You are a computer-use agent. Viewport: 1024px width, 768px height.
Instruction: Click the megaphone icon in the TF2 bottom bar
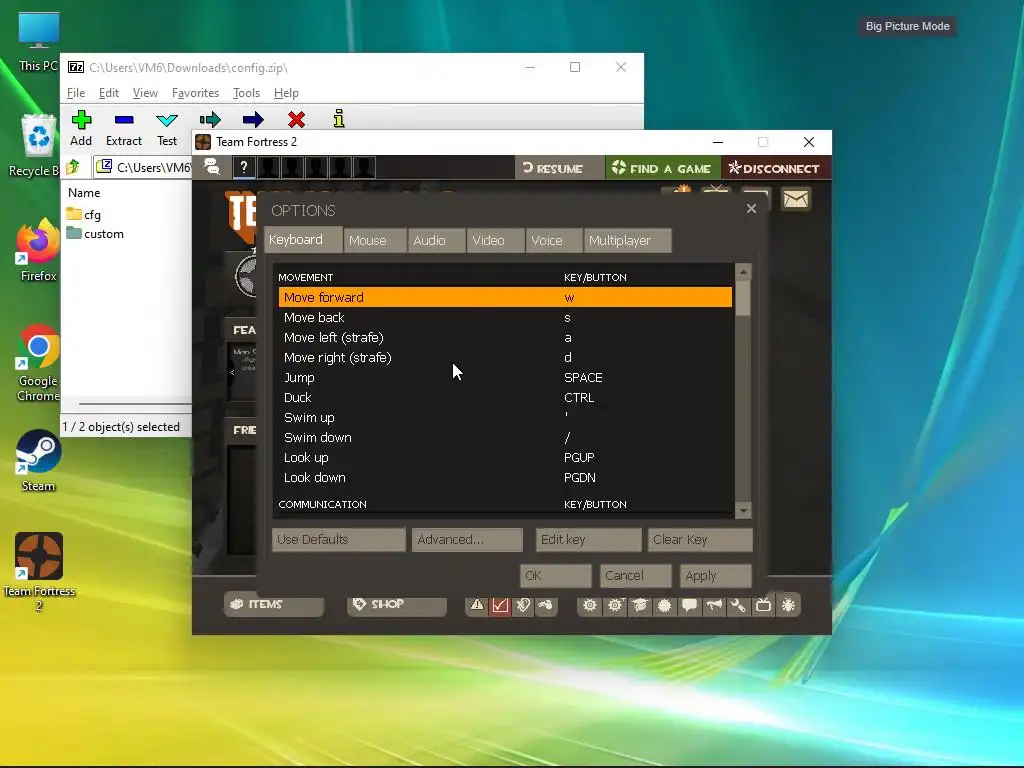coord(714,605)
